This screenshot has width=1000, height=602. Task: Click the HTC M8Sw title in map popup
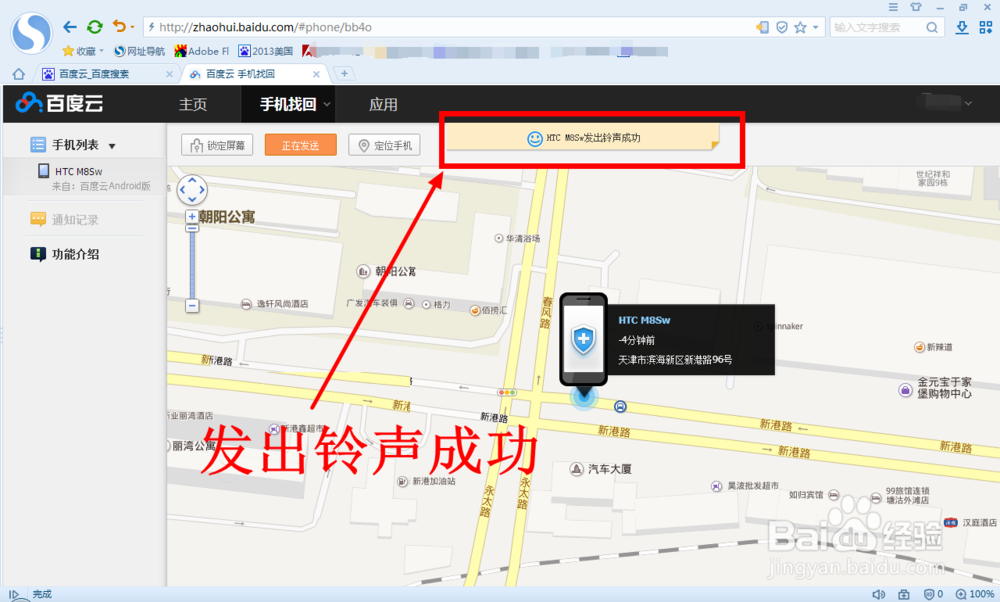click(x=644, y=320)
